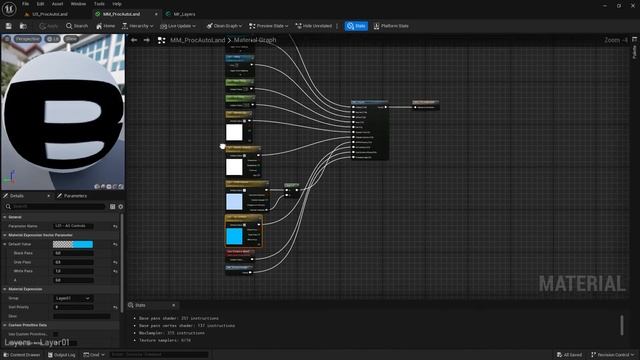This screenshot has width=640, height=360.
Task: Open Platform Stats panel
Action: (x=391, y=26)
